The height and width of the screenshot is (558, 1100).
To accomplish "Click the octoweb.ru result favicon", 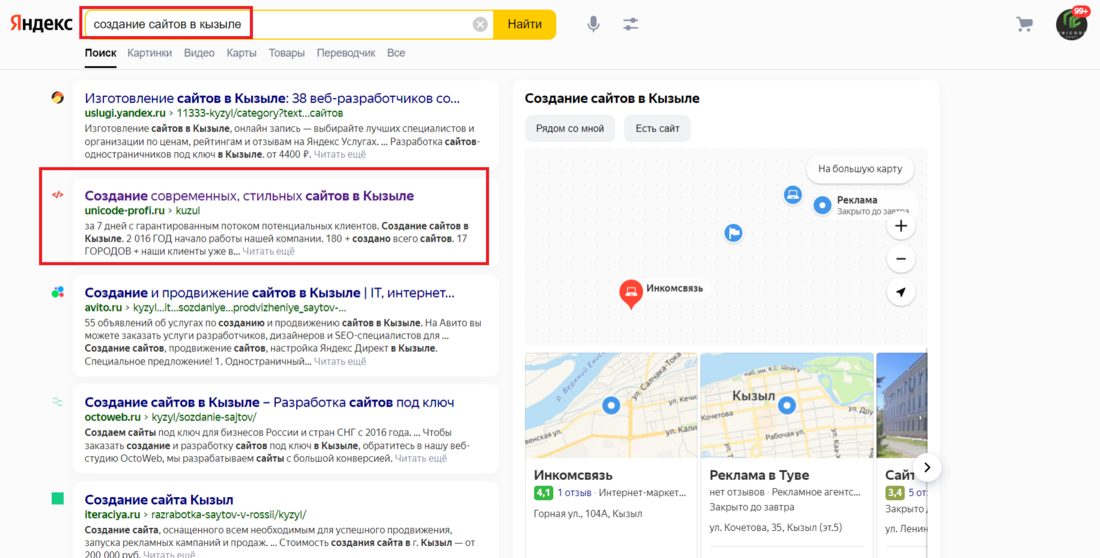I will click(58, 401).
